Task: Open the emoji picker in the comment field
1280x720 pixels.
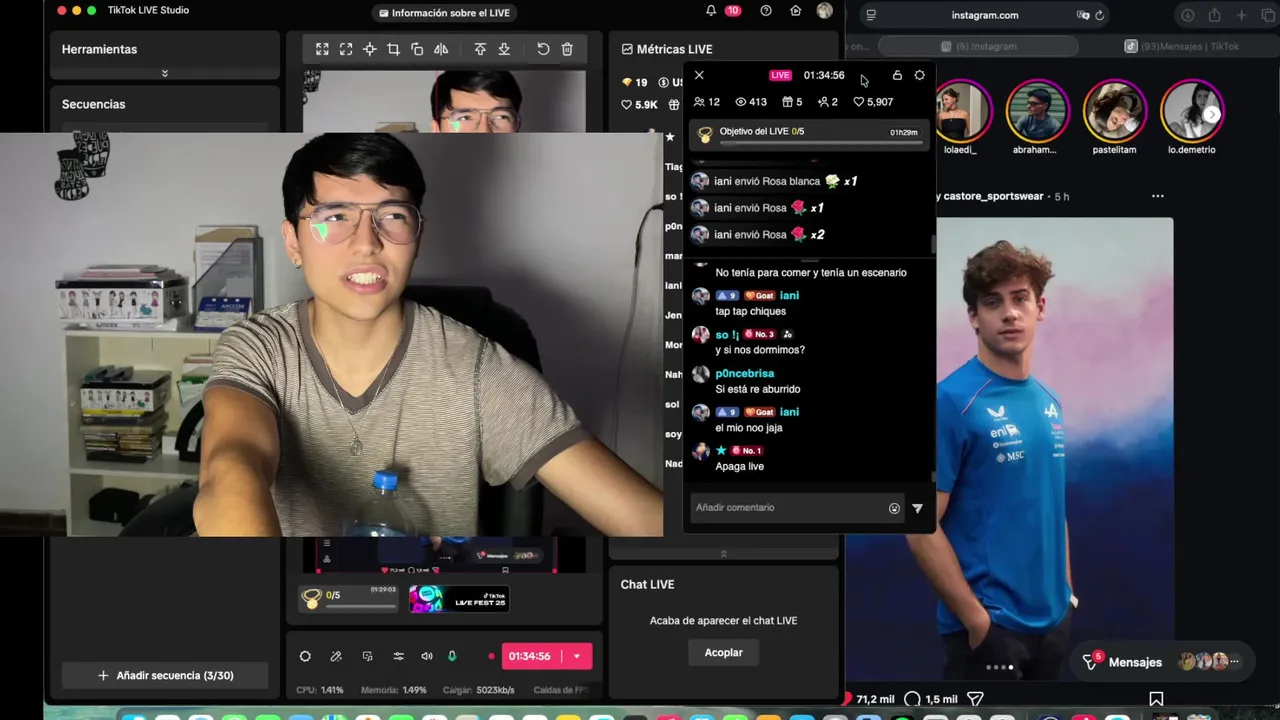Action: [x=894, y=508]
